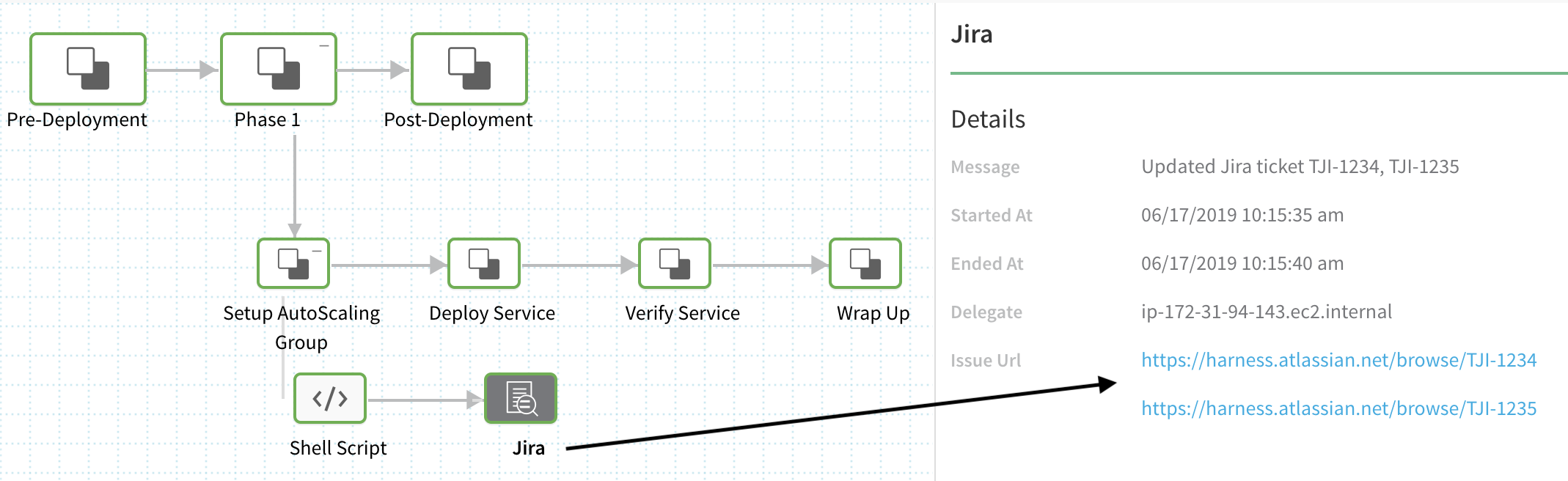The width and height of the screenshot is (1568, 481).
Task: Click the 'Details' section heading
Action: [x=988, y=120]
